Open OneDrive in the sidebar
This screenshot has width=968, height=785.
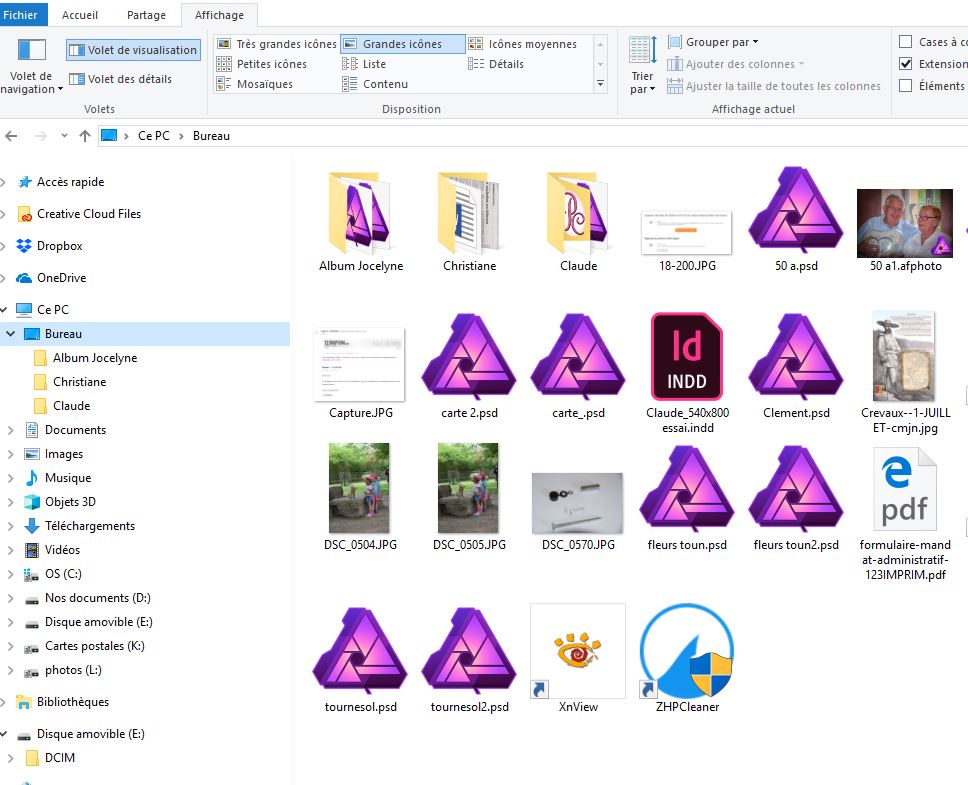tap(61, 278)
